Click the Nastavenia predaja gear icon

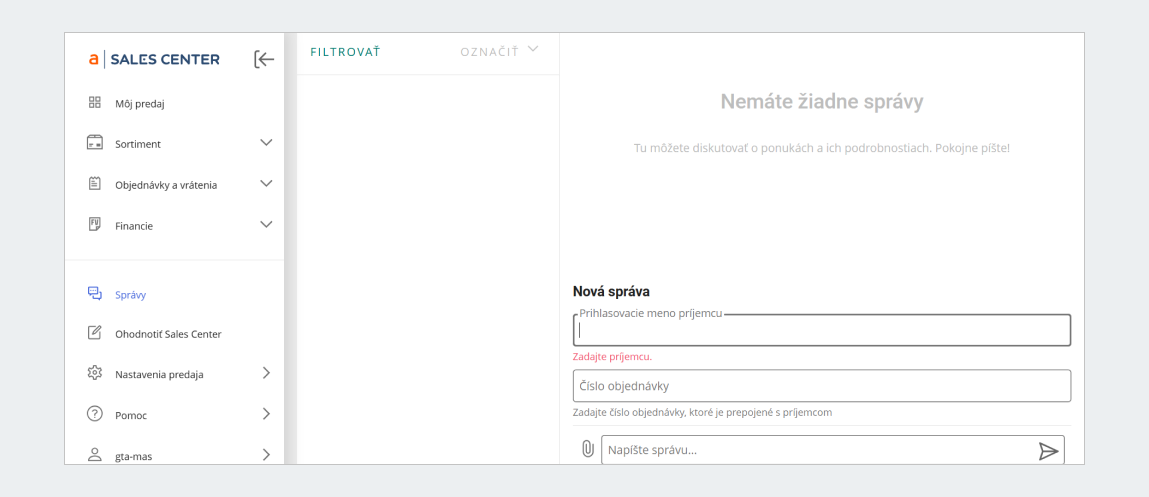tap(95, 374)
